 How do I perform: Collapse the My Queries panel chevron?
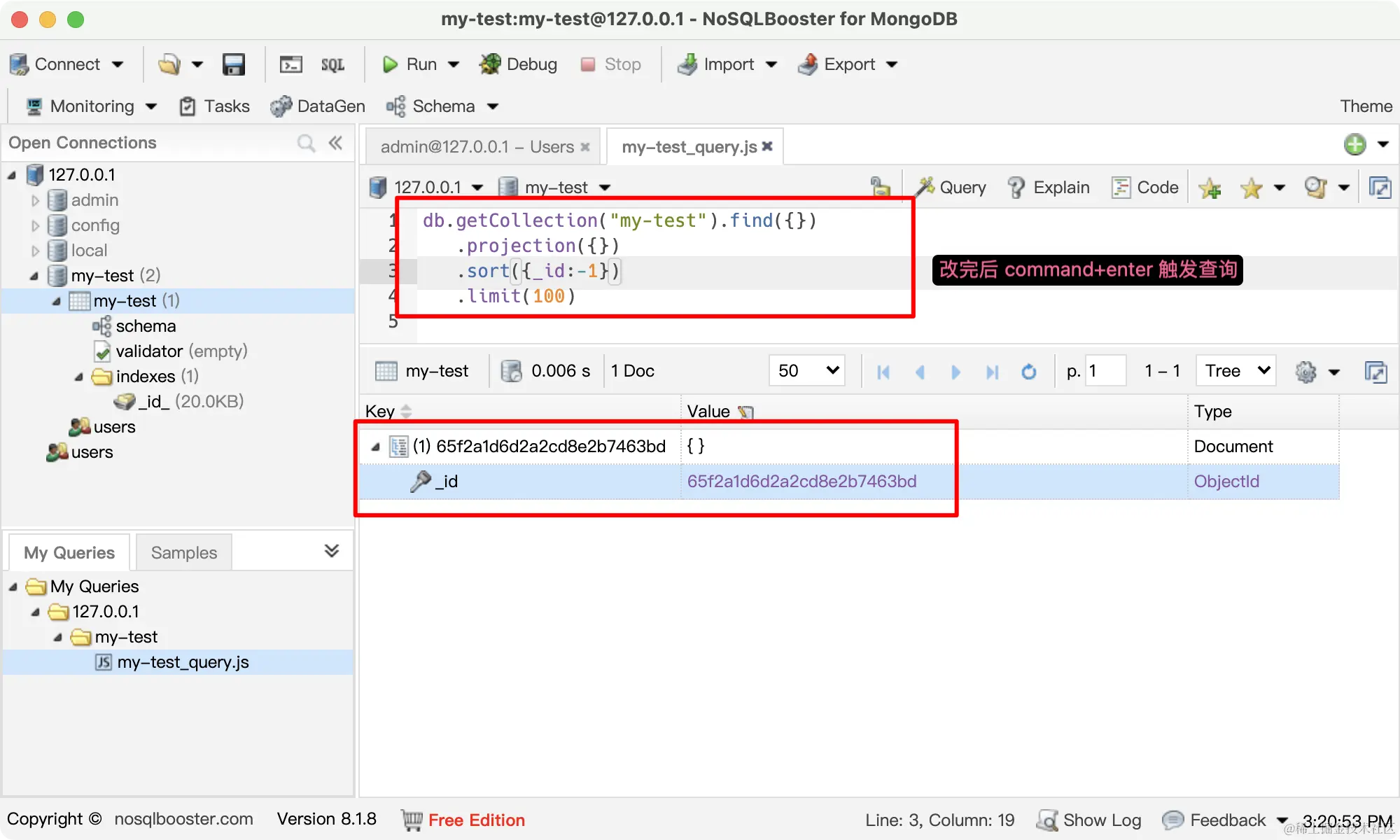click(332, 551)
